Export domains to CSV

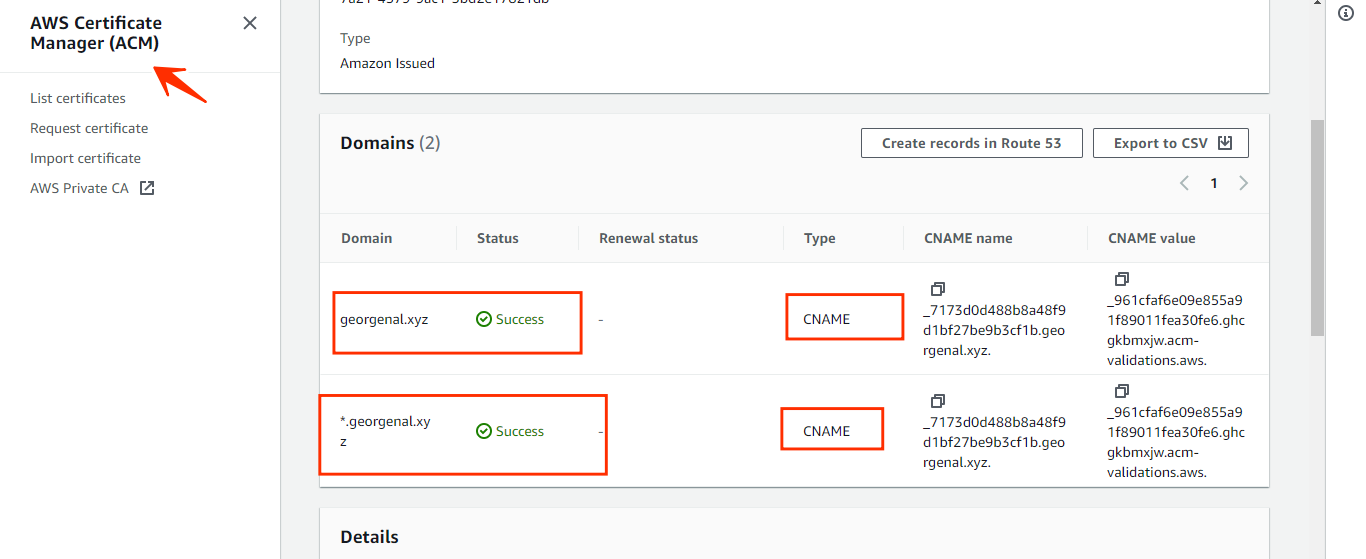(x=1171, y=143)
